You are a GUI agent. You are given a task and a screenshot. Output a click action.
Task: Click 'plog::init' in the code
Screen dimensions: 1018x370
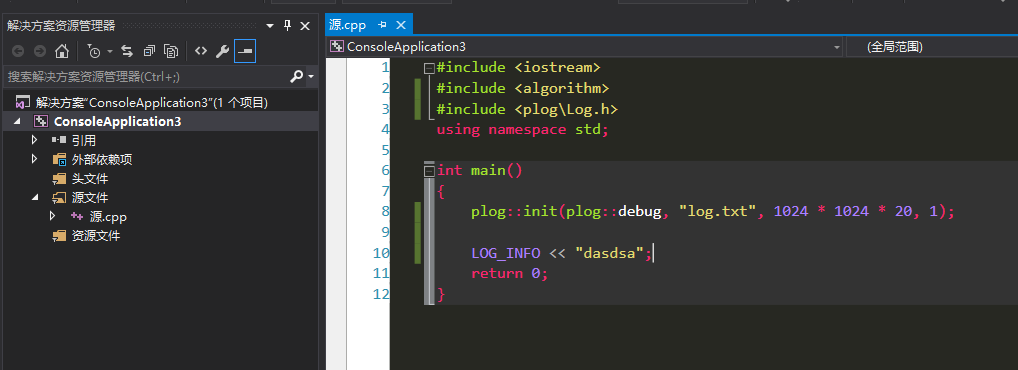(x=514, y=211)
